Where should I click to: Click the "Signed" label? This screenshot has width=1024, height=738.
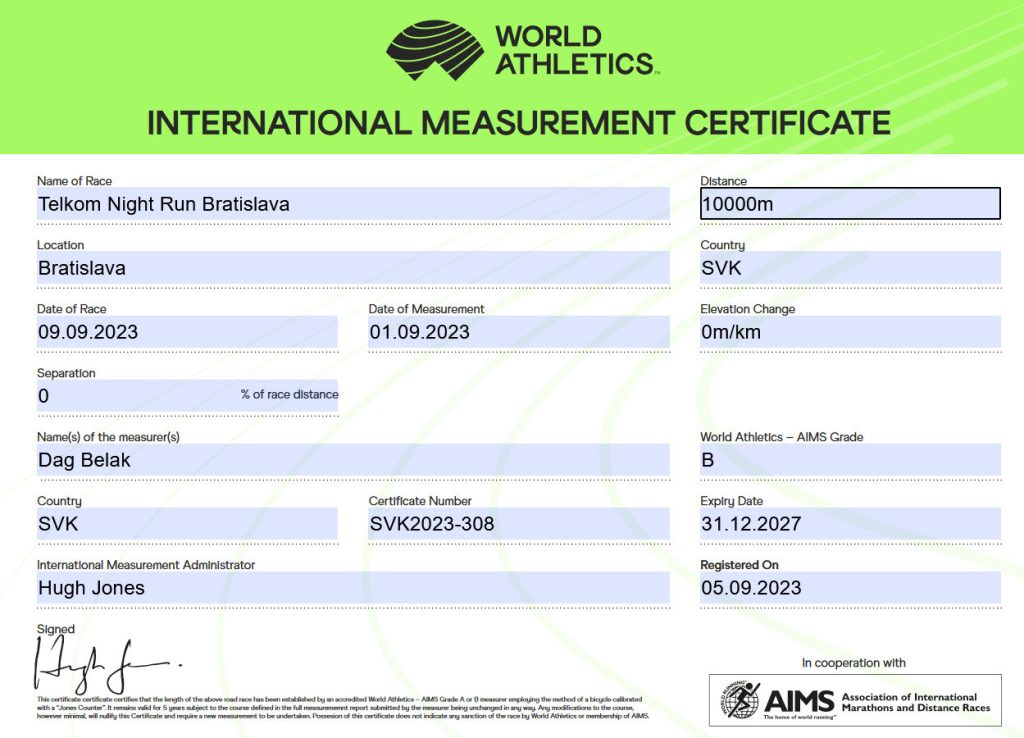56,629
